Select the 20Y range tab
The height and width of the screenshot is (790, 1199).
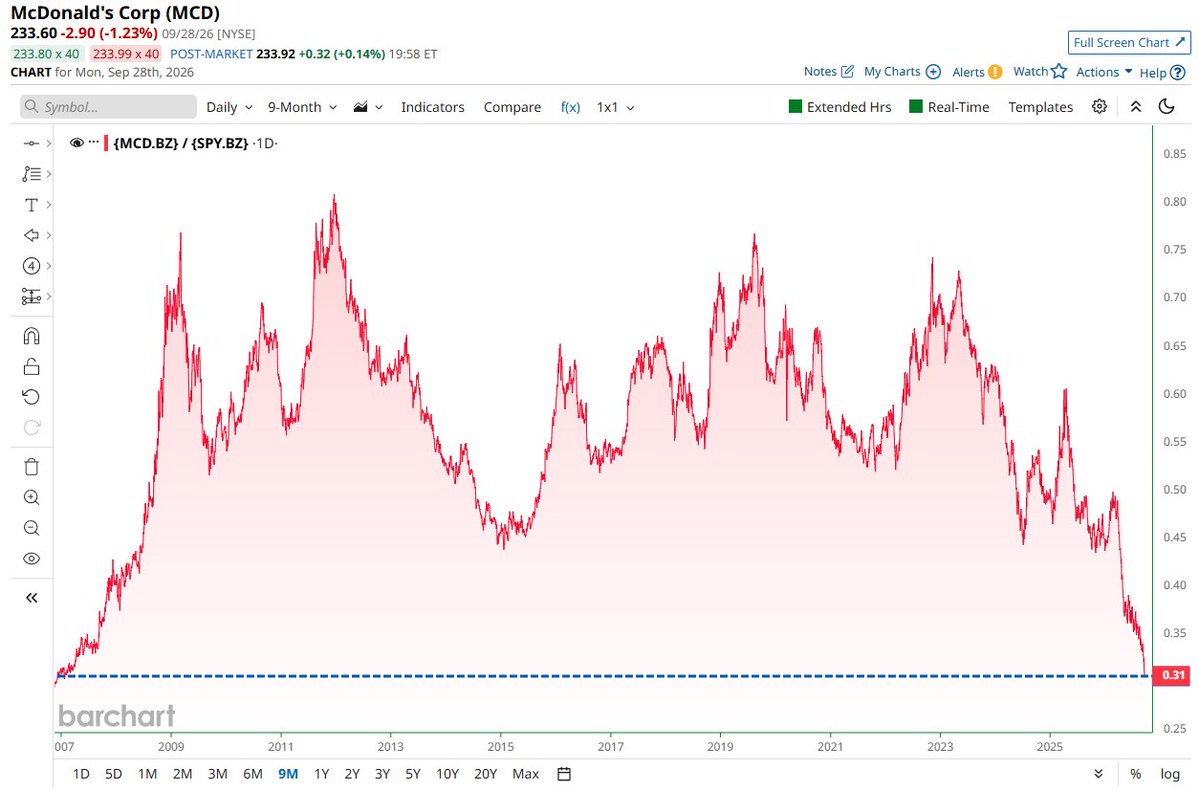click(486, 774)
